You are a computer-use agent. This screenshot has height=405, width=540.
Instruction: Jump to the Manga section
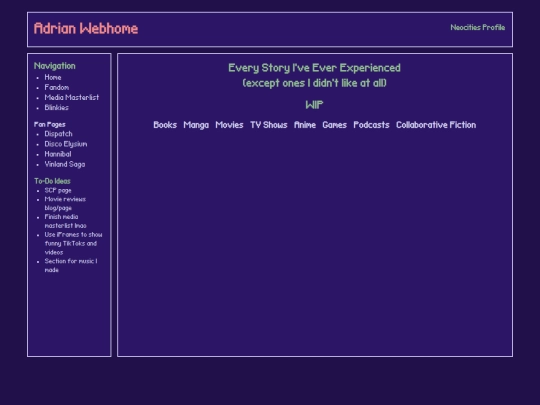point(196,125)
